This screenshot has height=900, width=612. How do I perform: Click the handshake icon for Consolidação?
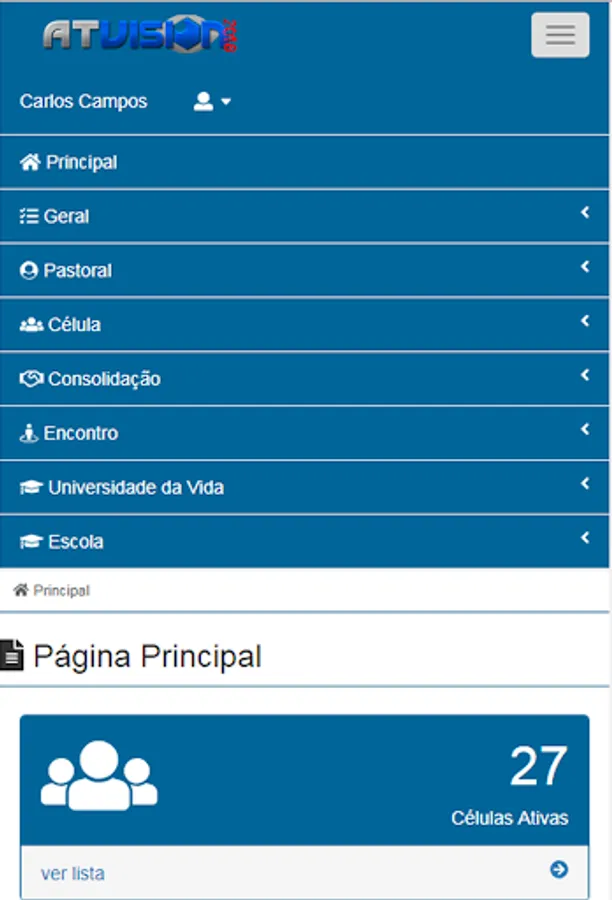point(31,379)
